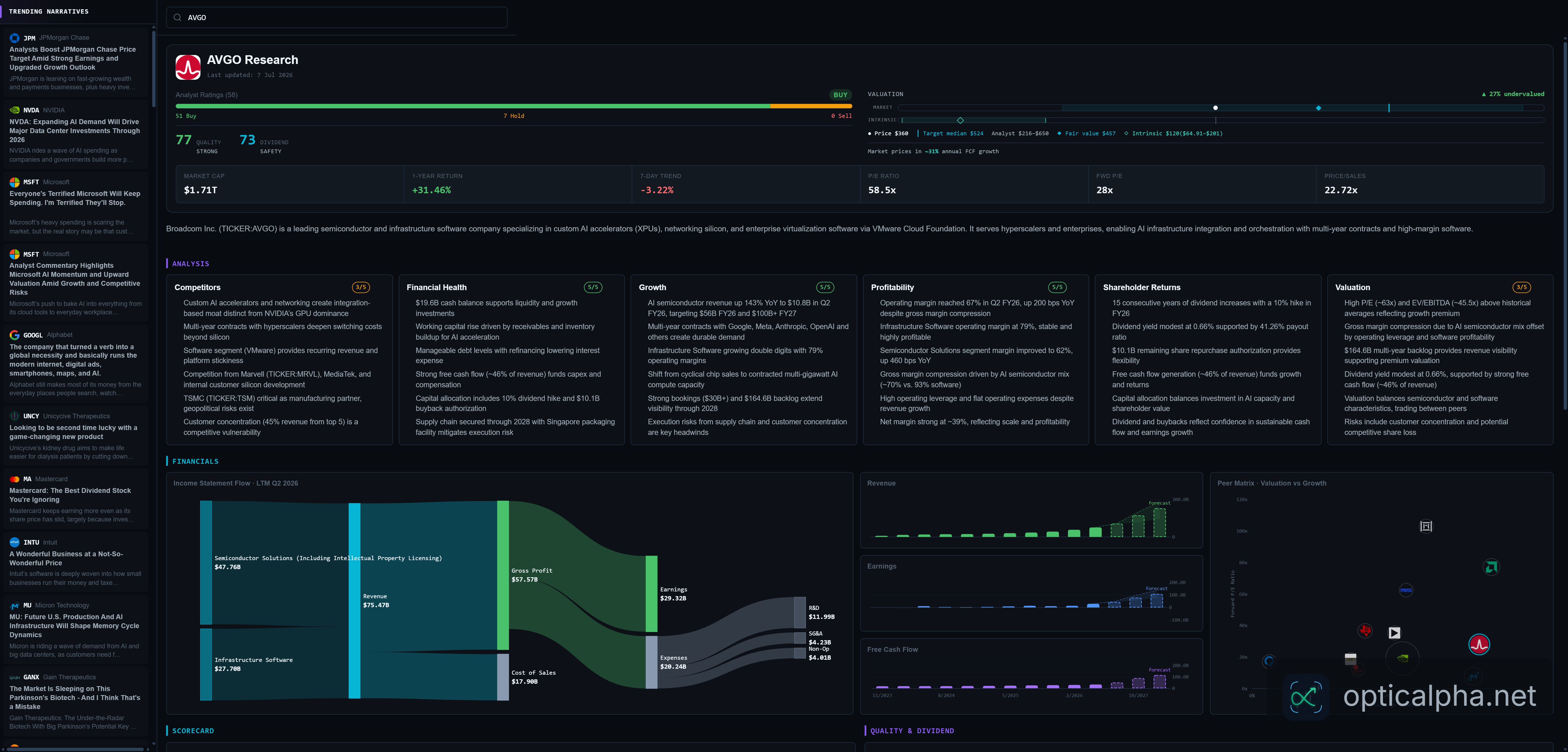Screen dimensions: 1568x752
Task: Click the TRENDING NARRATIVES panel title
Action: tap(49, 11)
